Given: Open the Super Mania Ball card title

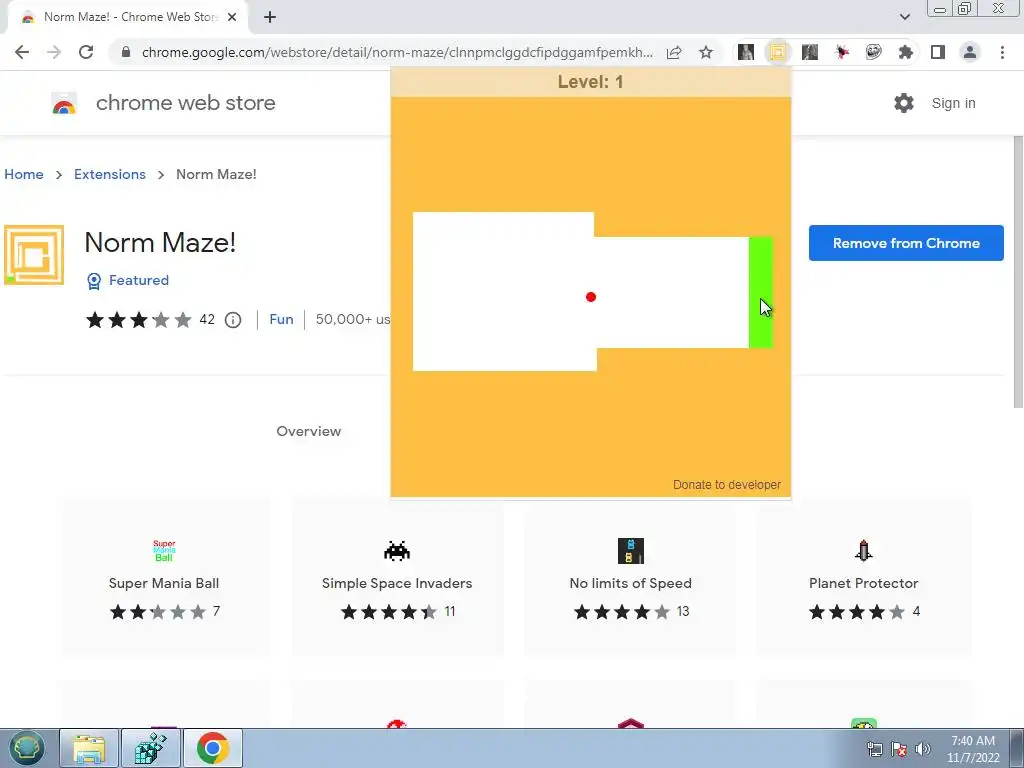Looking at the screenshot, I should [x=164, y=583].
